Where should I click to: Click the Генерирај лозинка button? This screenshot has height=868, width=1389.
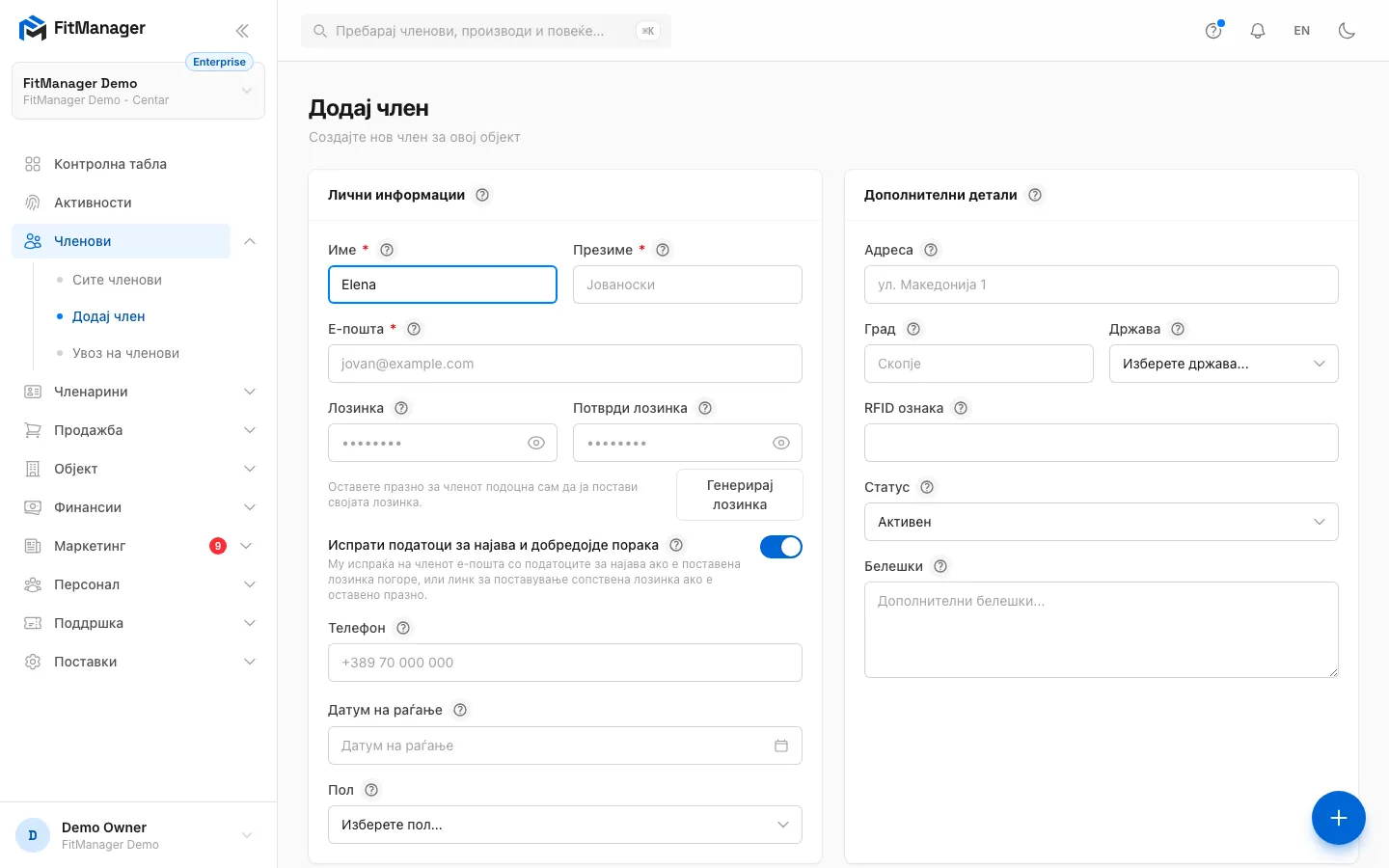[740, 495]
